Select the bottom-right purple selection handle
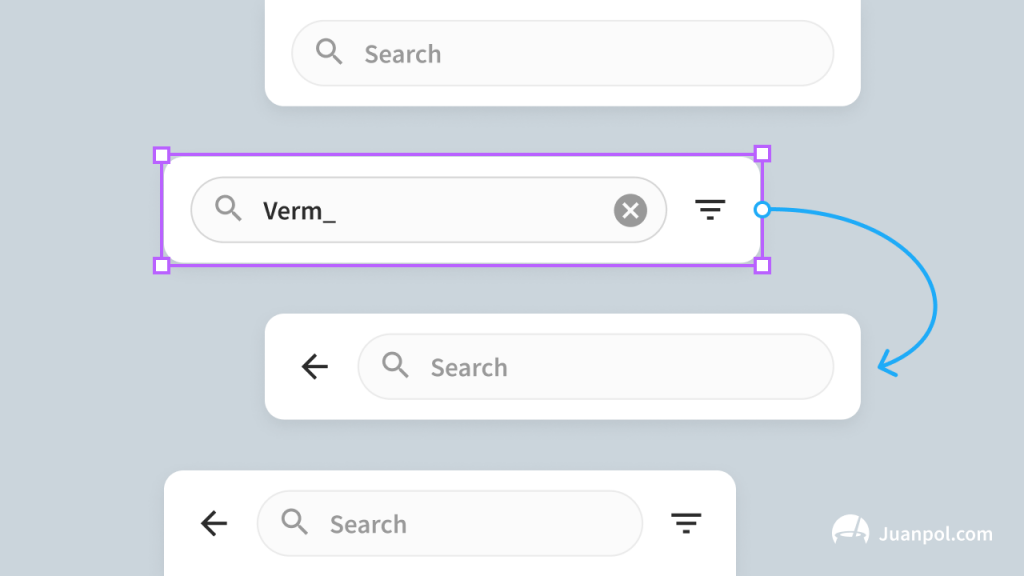Viewport: 1024px width, 576px height. 762,265
